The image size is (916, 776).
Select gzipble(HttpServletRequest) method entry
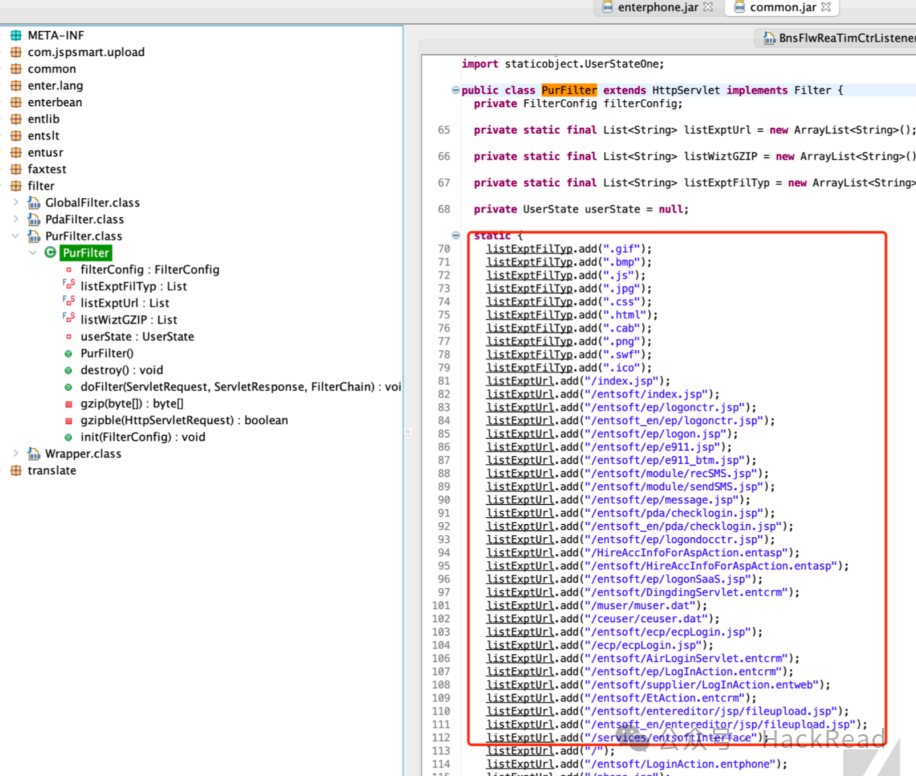(184, 420)
